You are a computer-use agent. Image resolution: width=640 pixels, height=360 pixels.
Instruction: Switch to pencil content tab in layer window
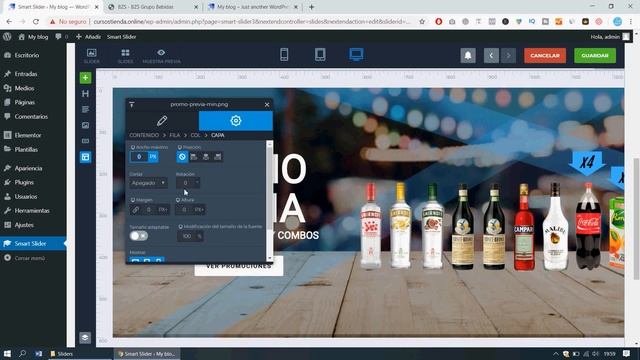click(x=162, y=120)
